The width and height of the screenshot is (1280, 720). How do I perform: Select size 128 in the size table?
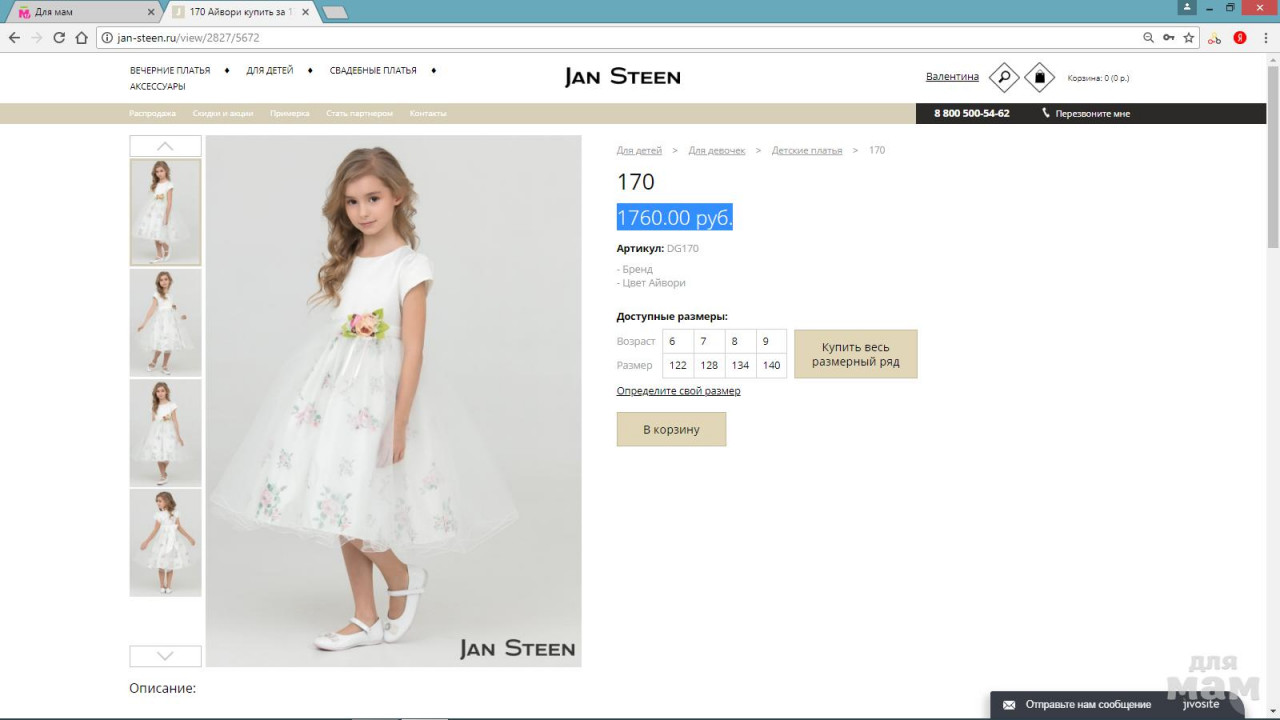click(x=709, y=365)
